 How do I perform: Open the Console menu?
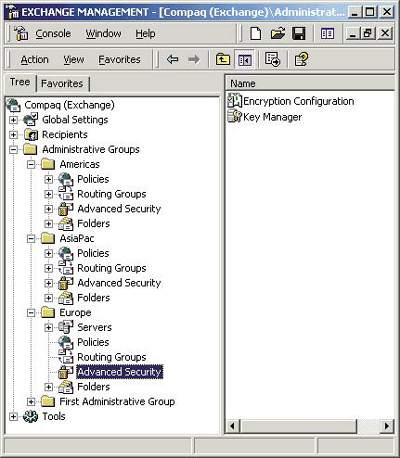(53, 34)
